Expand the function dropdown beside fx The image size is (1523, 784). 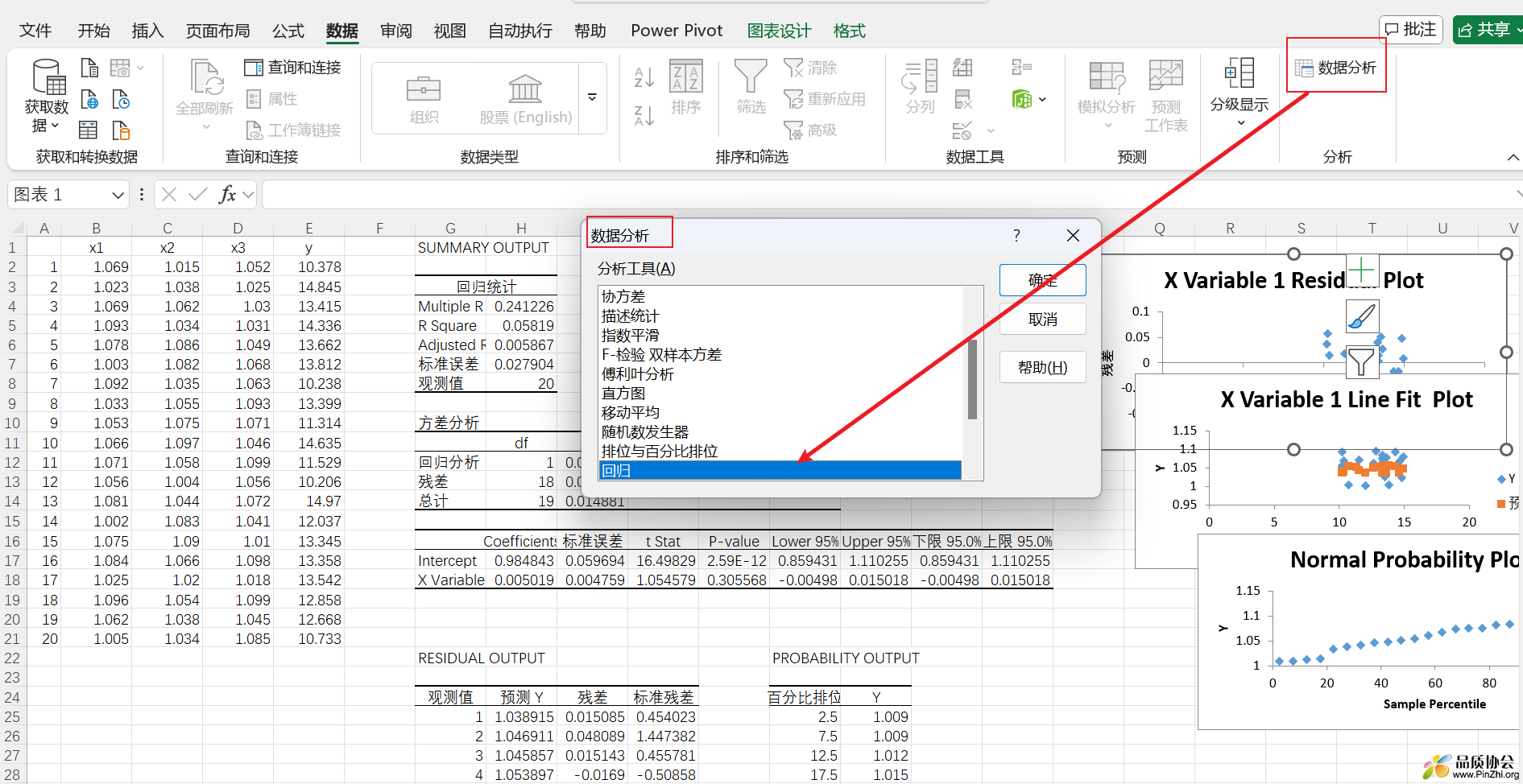[248, 194]
